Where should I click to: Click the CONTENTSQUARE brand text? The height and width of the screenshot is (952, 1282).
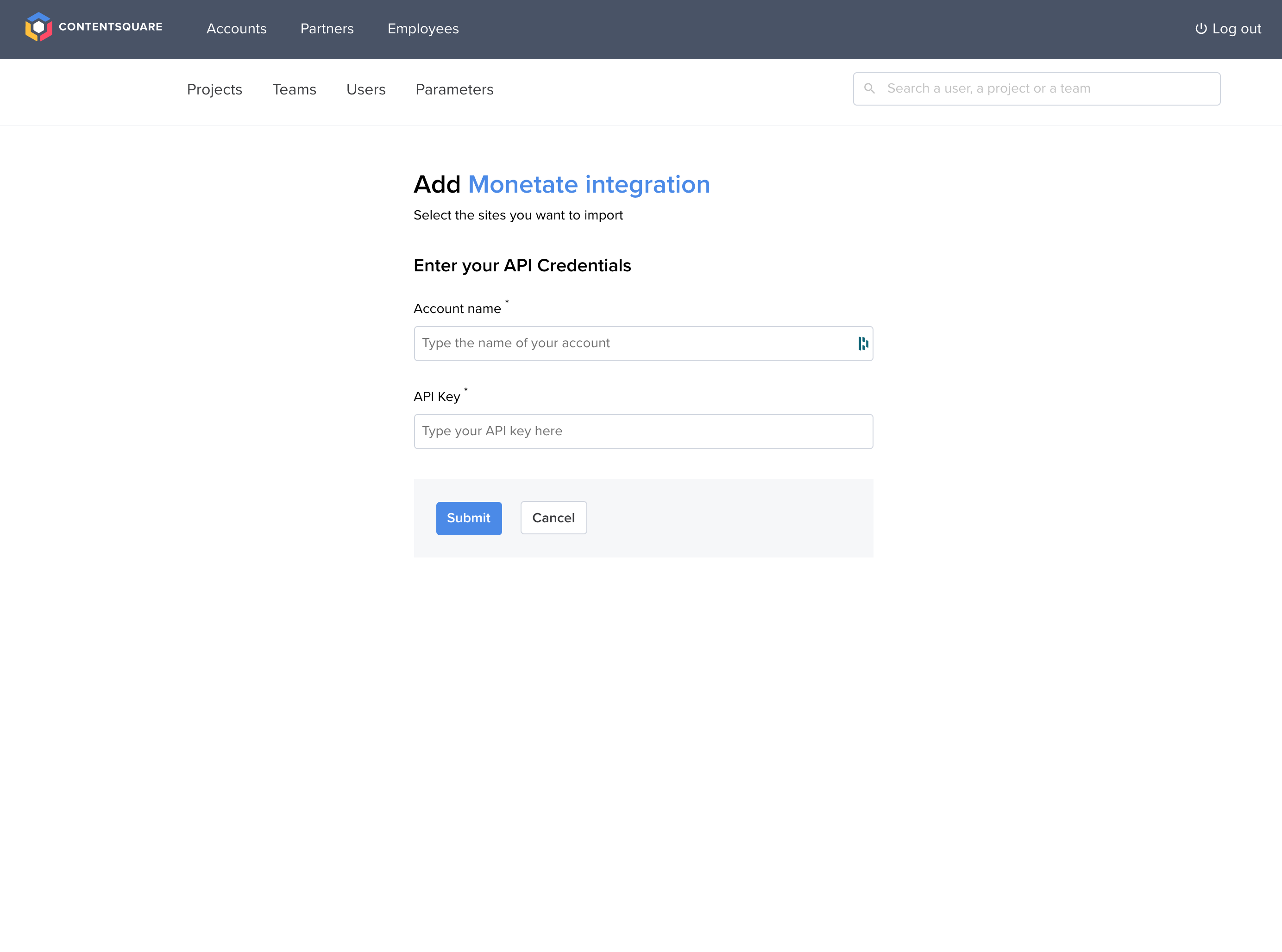tap(111, 27)
